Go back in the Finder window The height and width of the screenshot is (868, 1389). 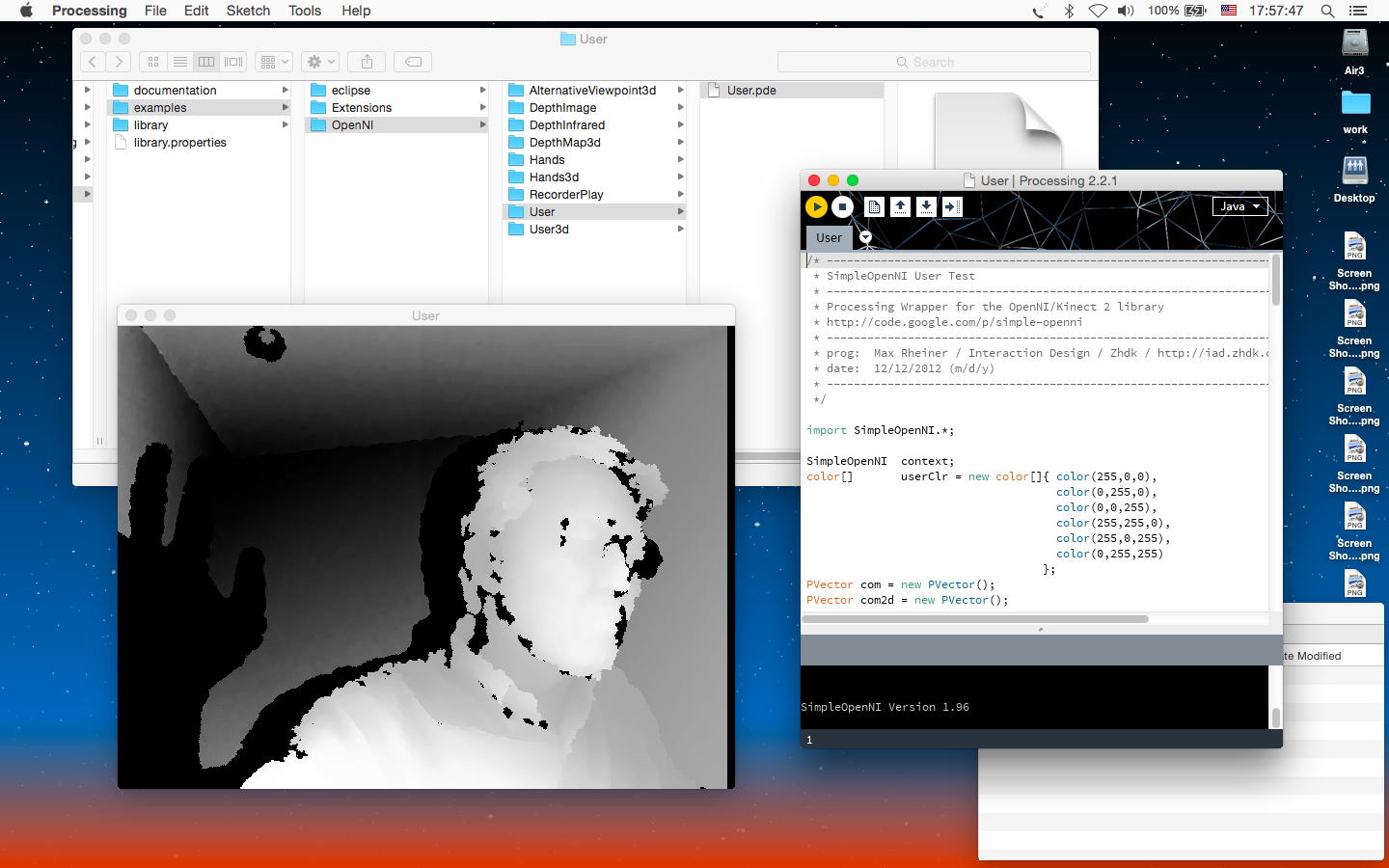[x=93, y=62]
